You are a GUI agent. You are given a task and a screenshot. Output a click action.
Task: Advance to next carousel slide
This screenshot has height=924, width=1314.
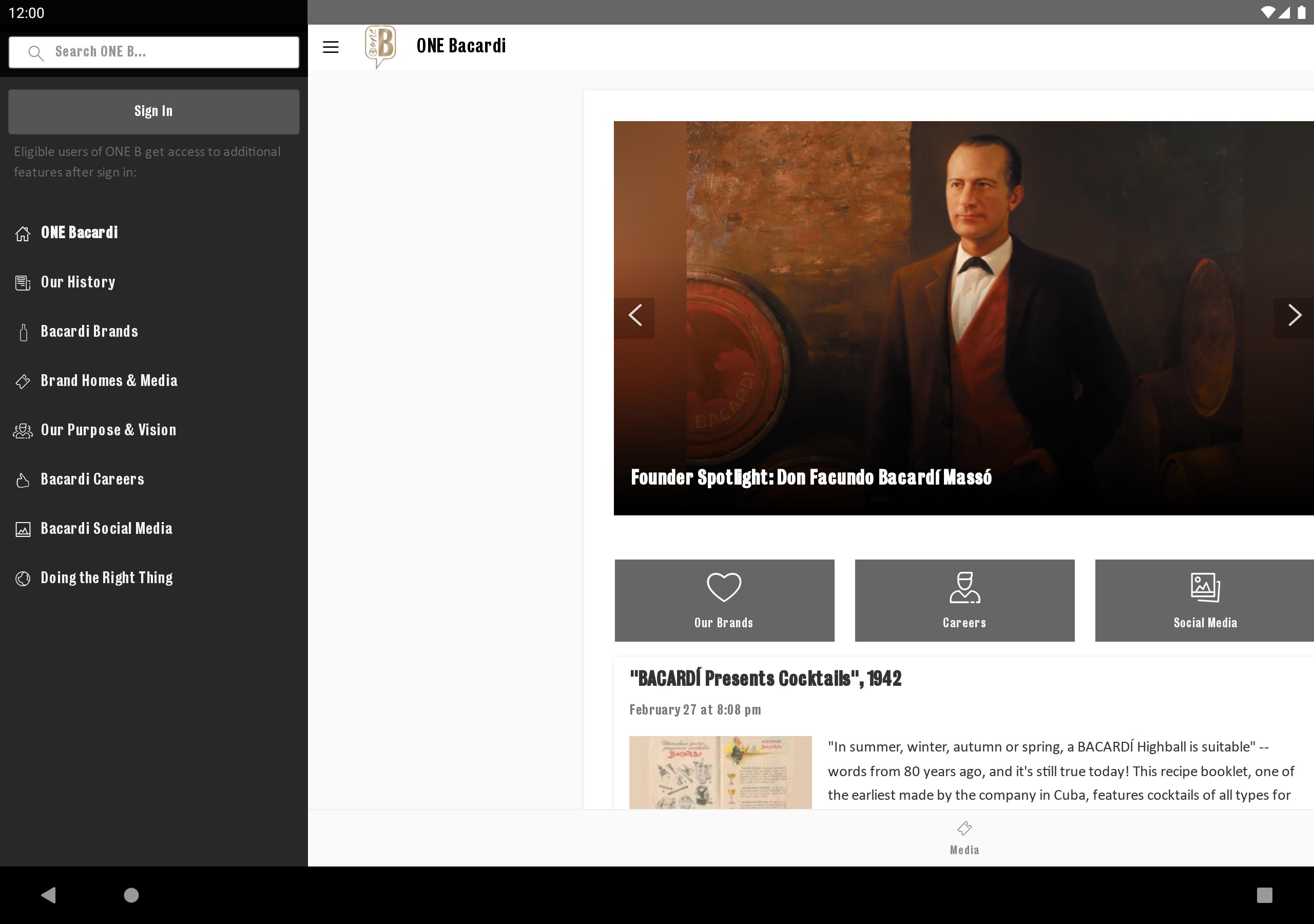coord(1293,315)
